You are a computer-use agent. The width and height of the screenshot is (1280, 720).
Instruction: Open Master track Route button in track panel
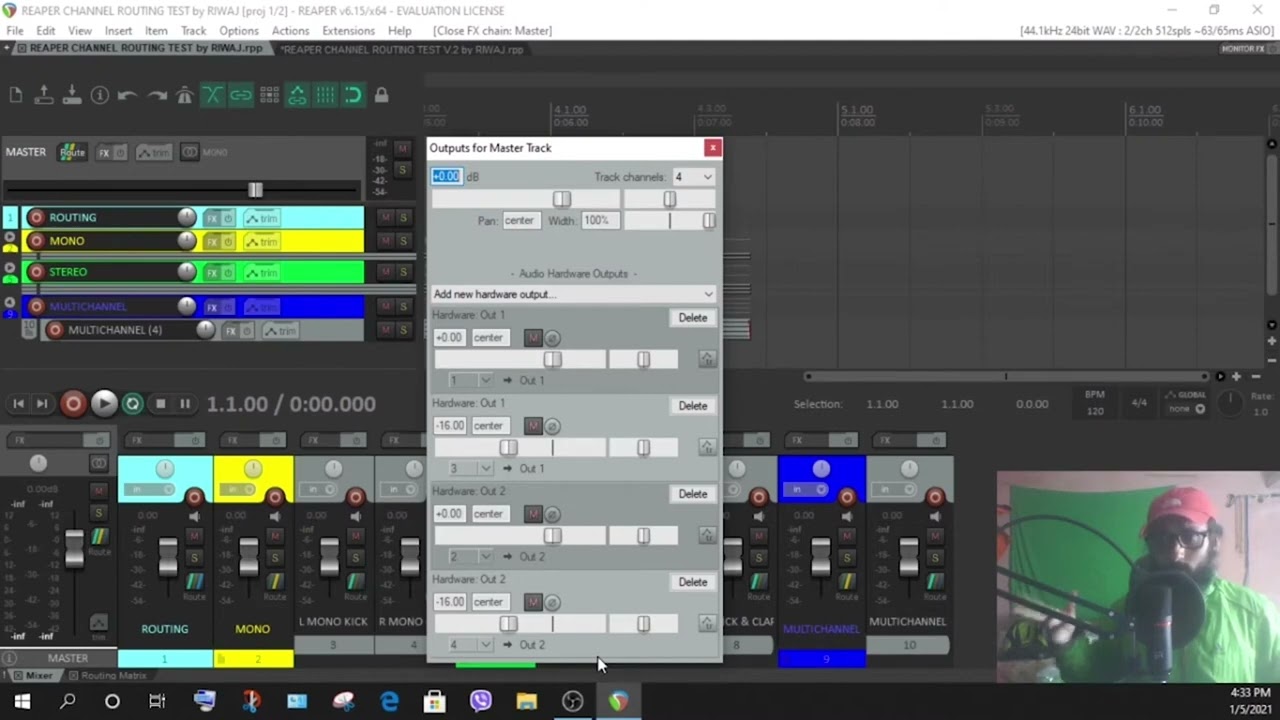click(x=73, y=152)
